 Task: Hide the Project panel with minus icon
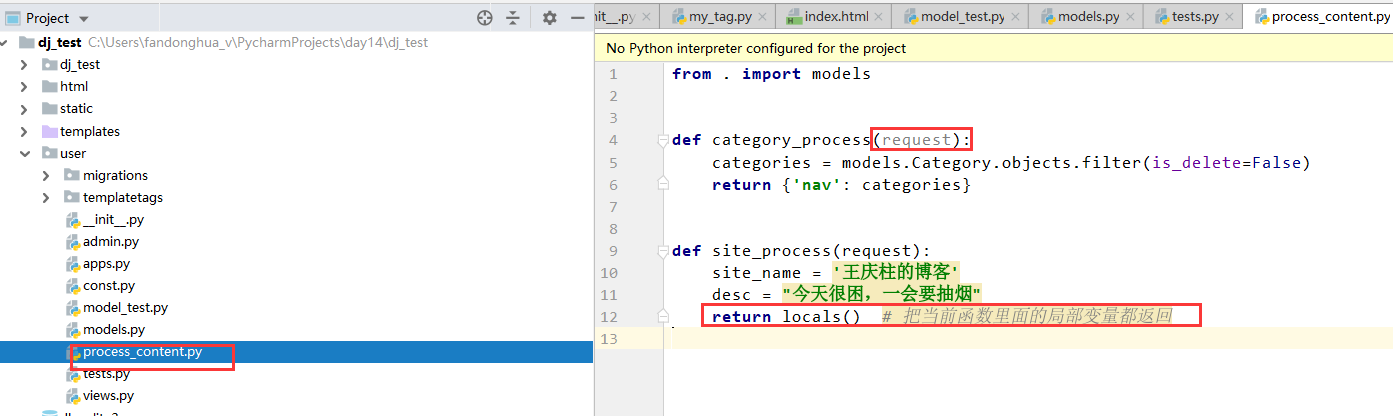point(576,18)
